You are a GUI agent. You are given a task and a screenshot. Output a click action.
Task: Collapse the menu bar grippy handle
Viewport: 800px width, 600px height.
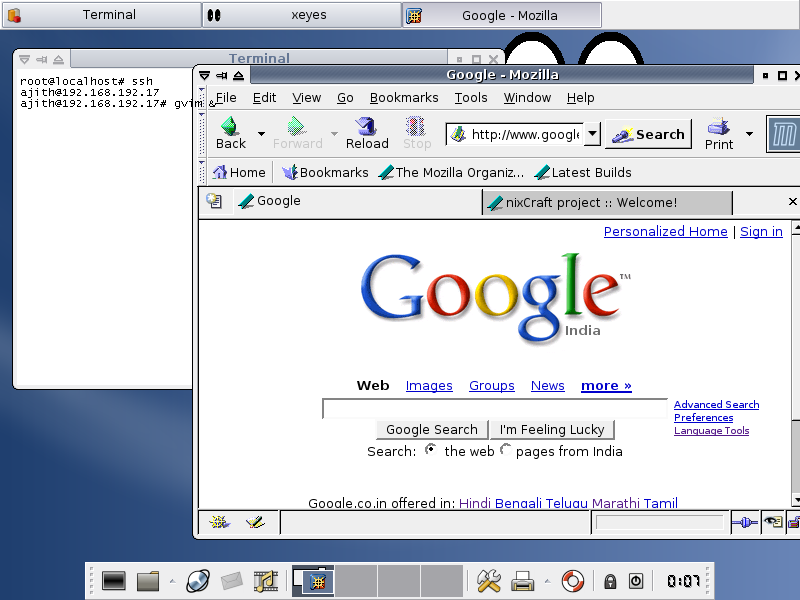[x=202, y=98]
